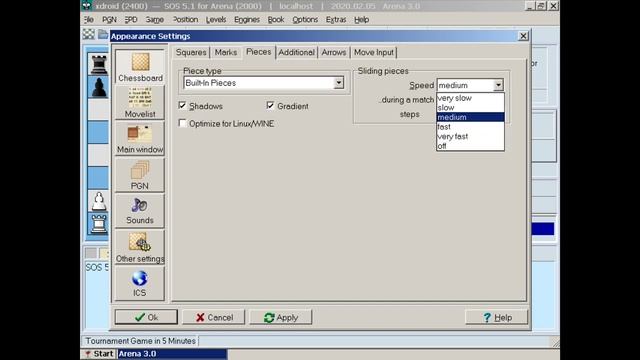Open the PGN menu

point(109,20)
